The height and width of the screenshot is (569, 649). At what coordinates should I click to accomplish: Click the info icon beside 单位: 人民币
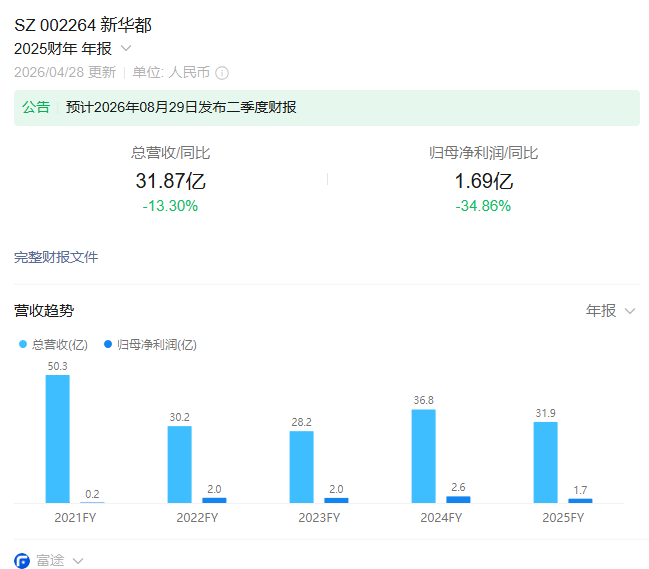click(x=222, y=73)
